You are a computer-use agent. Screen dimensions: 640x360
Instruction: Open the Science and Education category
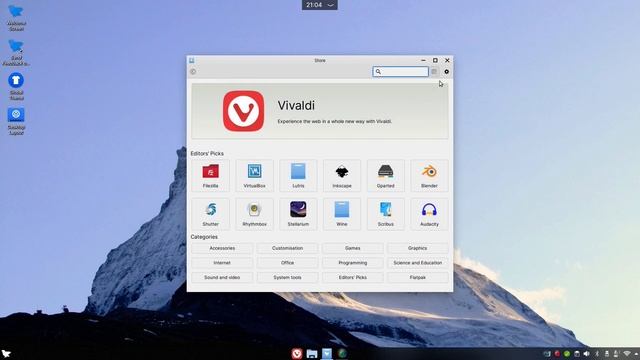pos(418,263)
